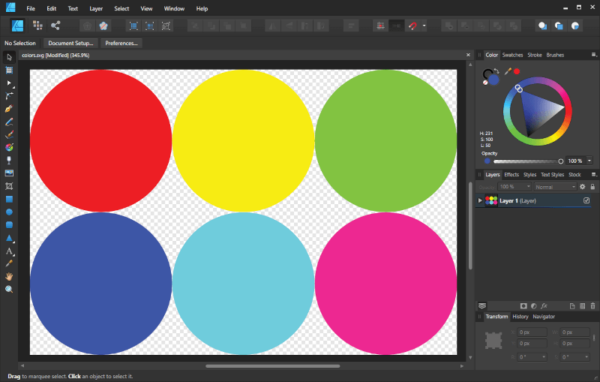This screenshot has width=600, height=382.
Task: Add a new layer in the Layers panel
Action: click(572, 306)
